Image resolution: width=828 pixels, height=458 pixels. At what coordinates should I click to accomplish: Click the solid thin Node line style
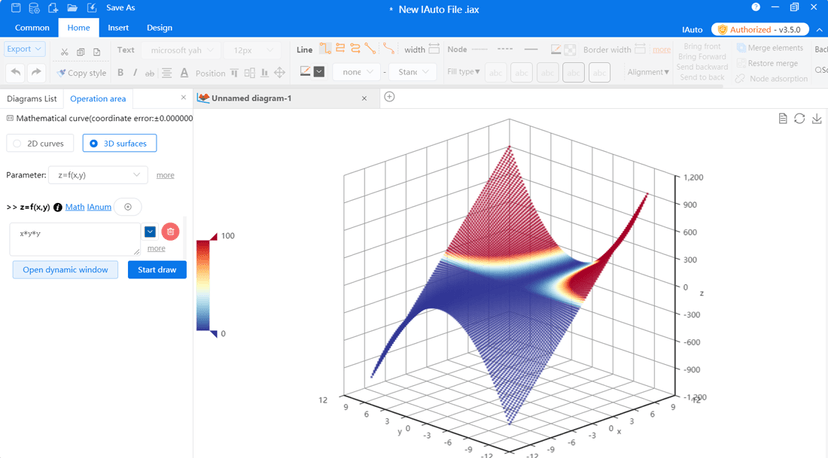[479, 49]
